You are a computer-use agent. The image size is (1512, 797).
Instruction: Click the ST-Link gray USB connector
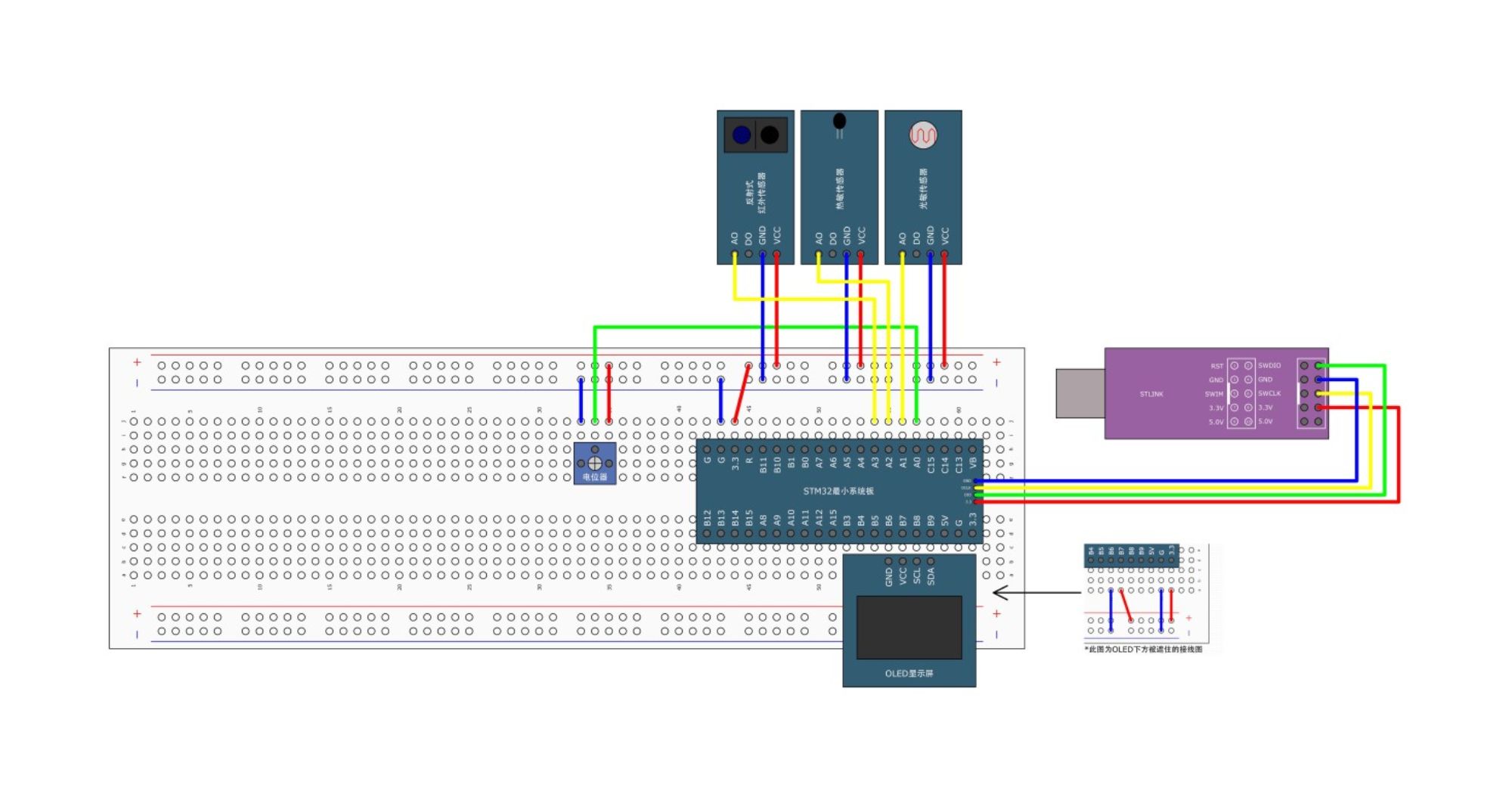point(1080,393)
